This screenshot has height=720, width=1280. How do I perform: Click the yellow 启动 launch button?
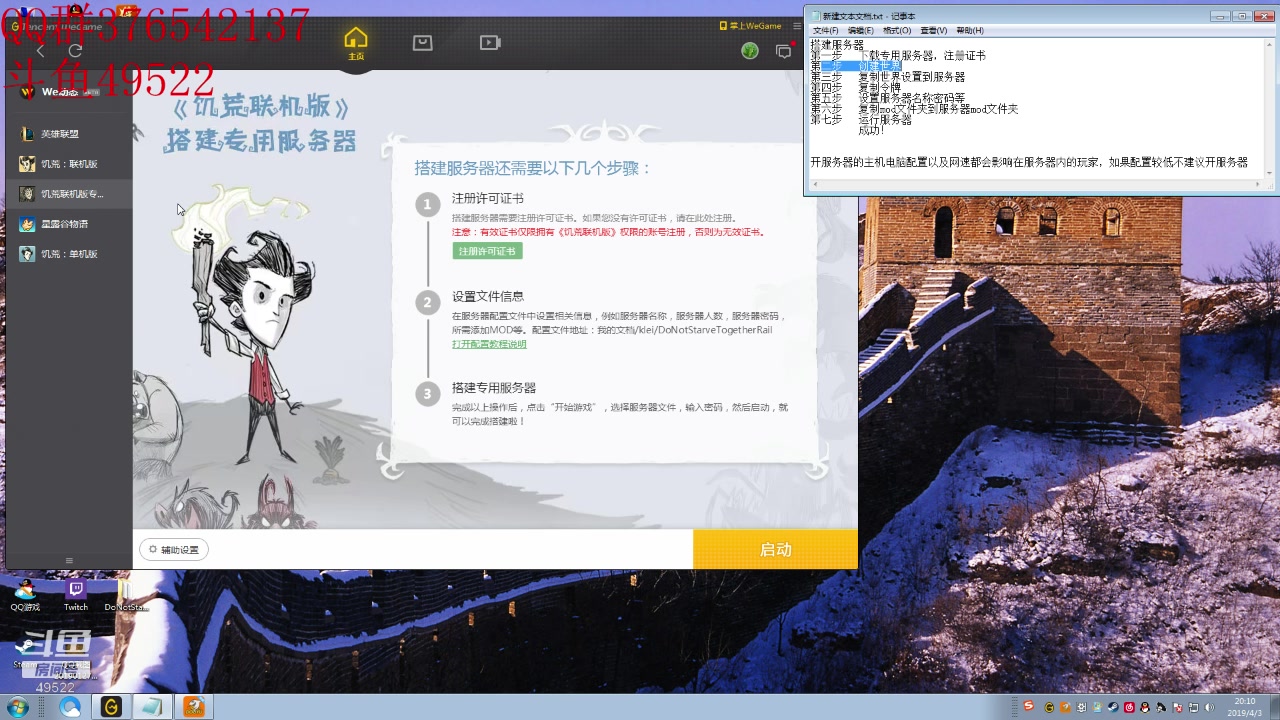click(x=775, y=549)
